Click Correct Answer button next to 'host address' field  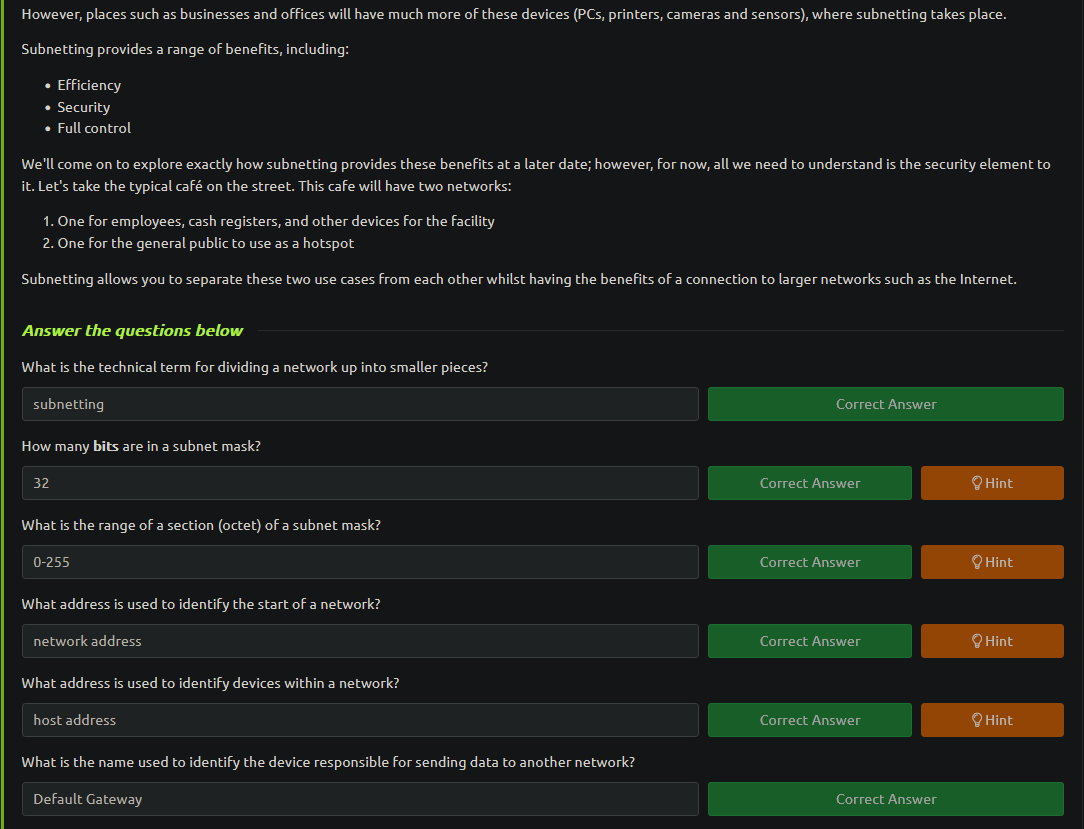click(810, 719)
